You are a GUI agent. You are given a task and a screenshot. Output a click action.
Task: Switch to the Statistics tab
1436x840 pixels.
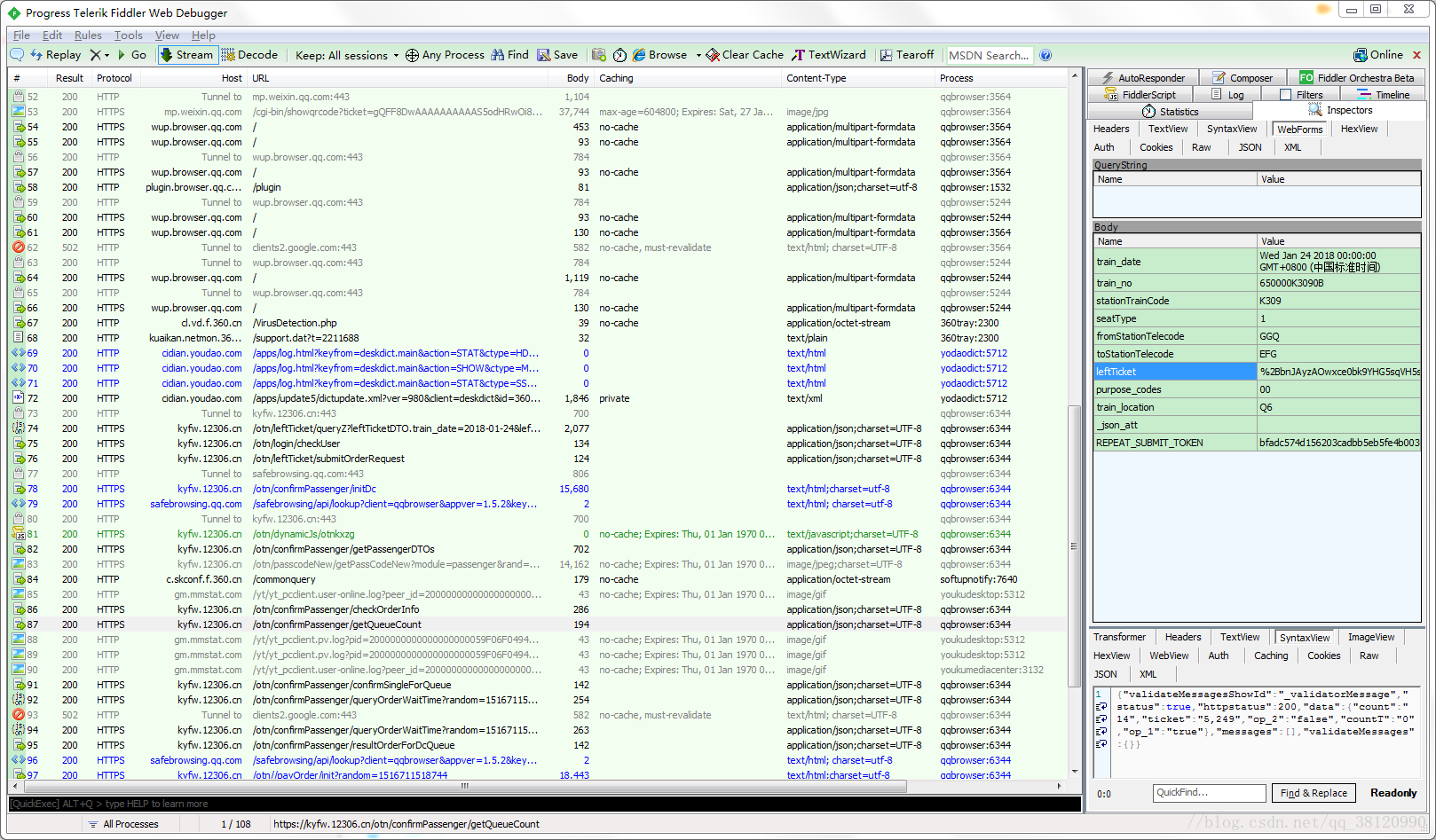point(1171,112)
